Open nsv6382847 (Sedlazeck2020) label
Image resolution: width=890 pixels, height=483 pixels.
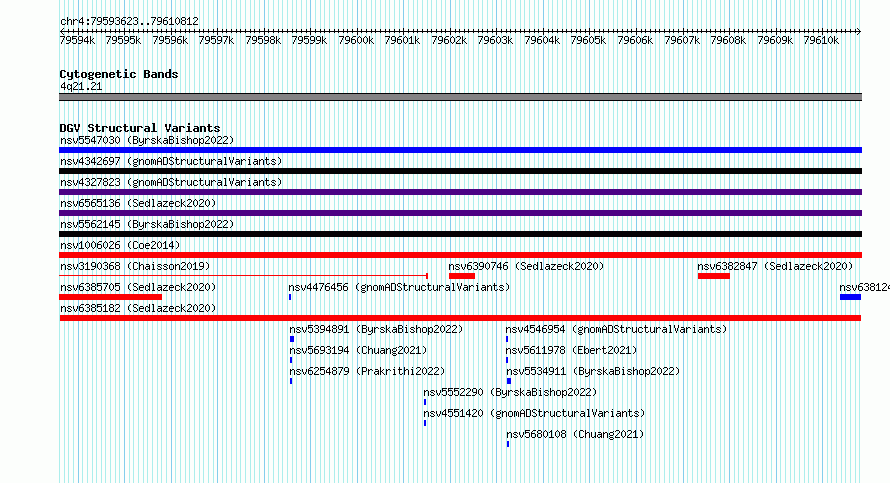point(775,266)
